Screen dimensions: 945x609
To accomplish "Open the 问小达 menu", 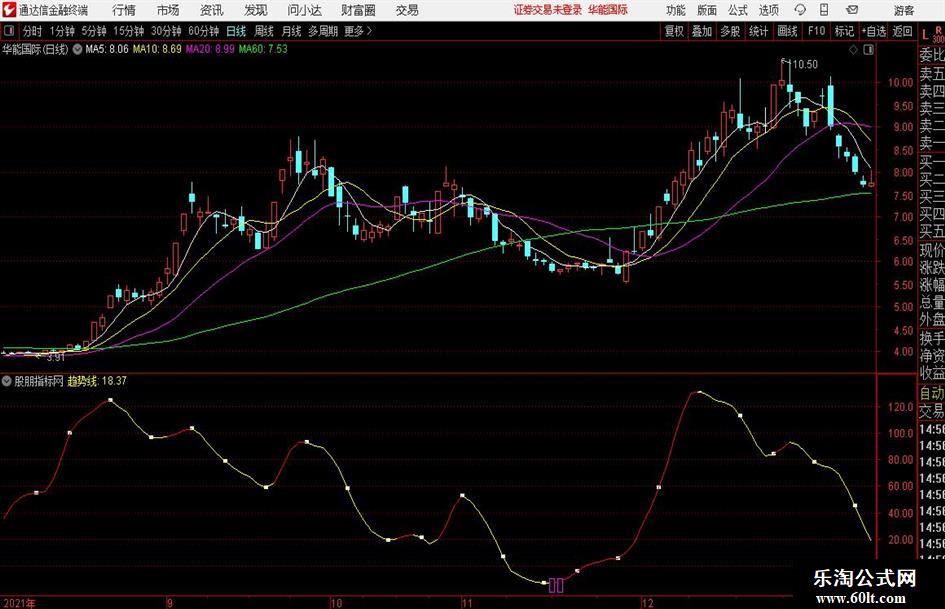I will point(304,10).
